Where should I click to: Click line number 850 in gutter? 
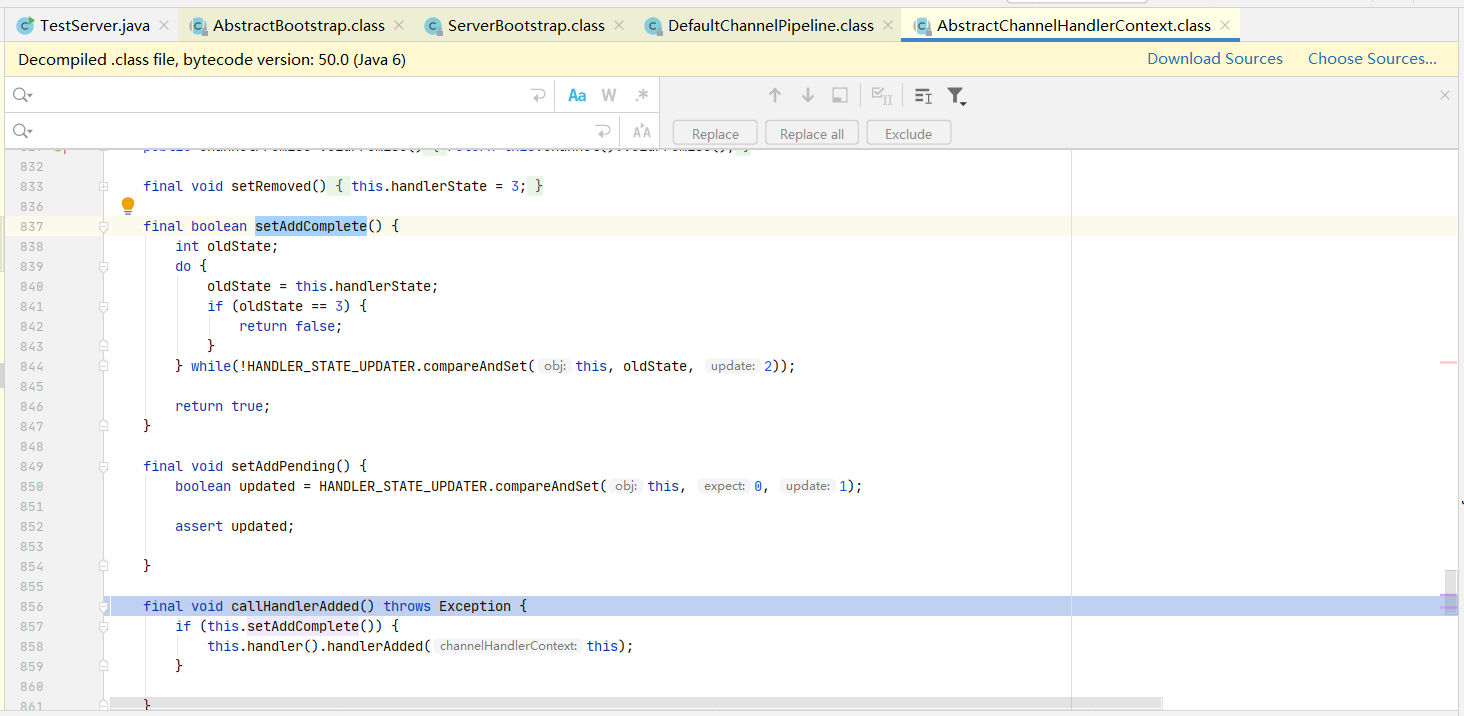31,486
